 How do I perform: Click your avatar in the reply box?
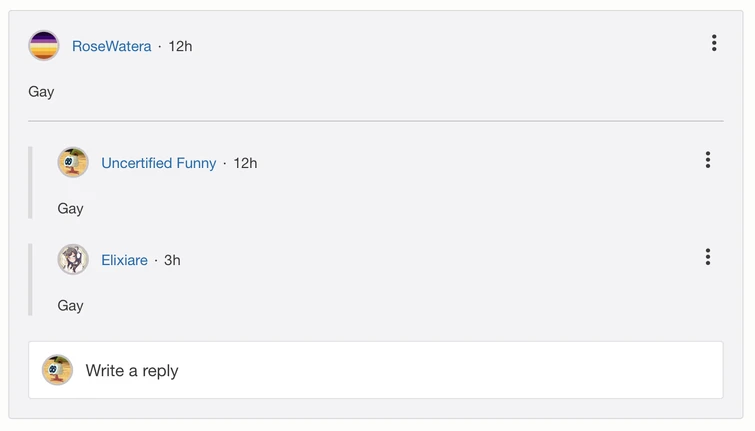point(58,370)
